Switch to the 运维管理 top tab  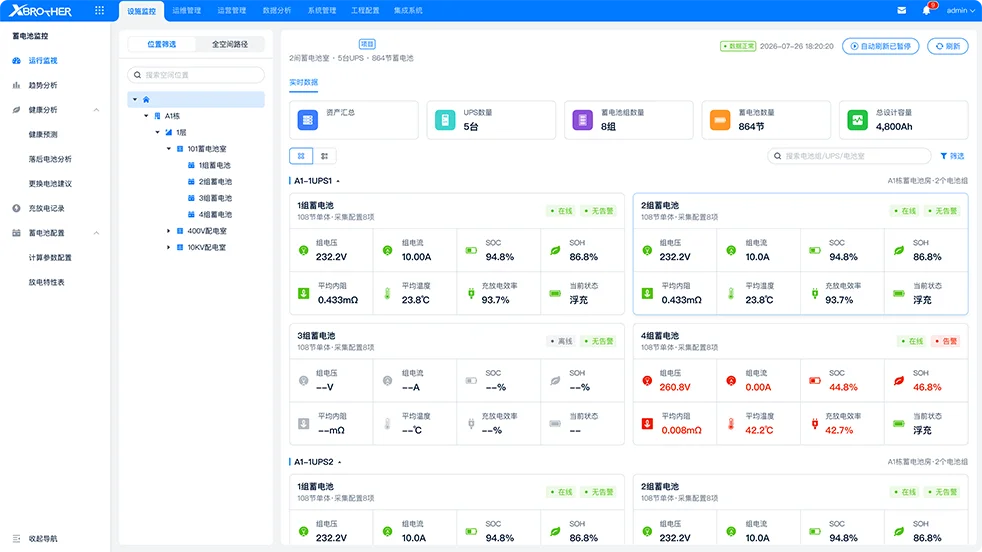tap(187, 11)
